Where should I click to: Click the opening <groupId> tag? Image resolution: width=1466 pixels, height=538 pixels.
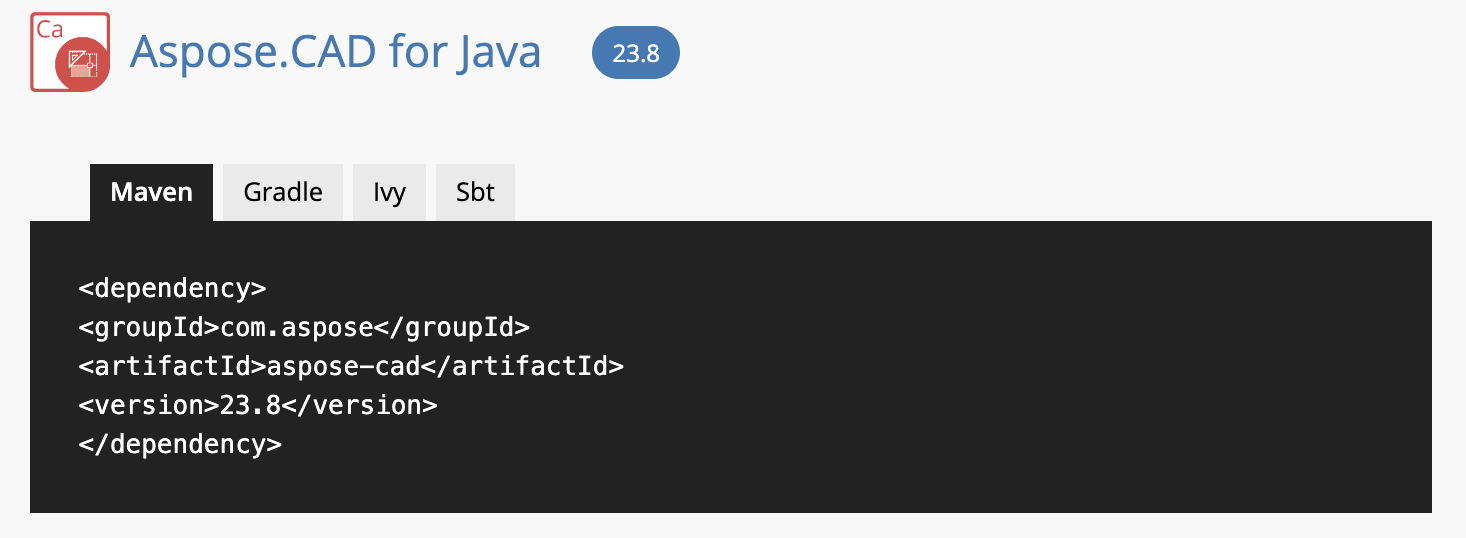[x=149, y=327]
